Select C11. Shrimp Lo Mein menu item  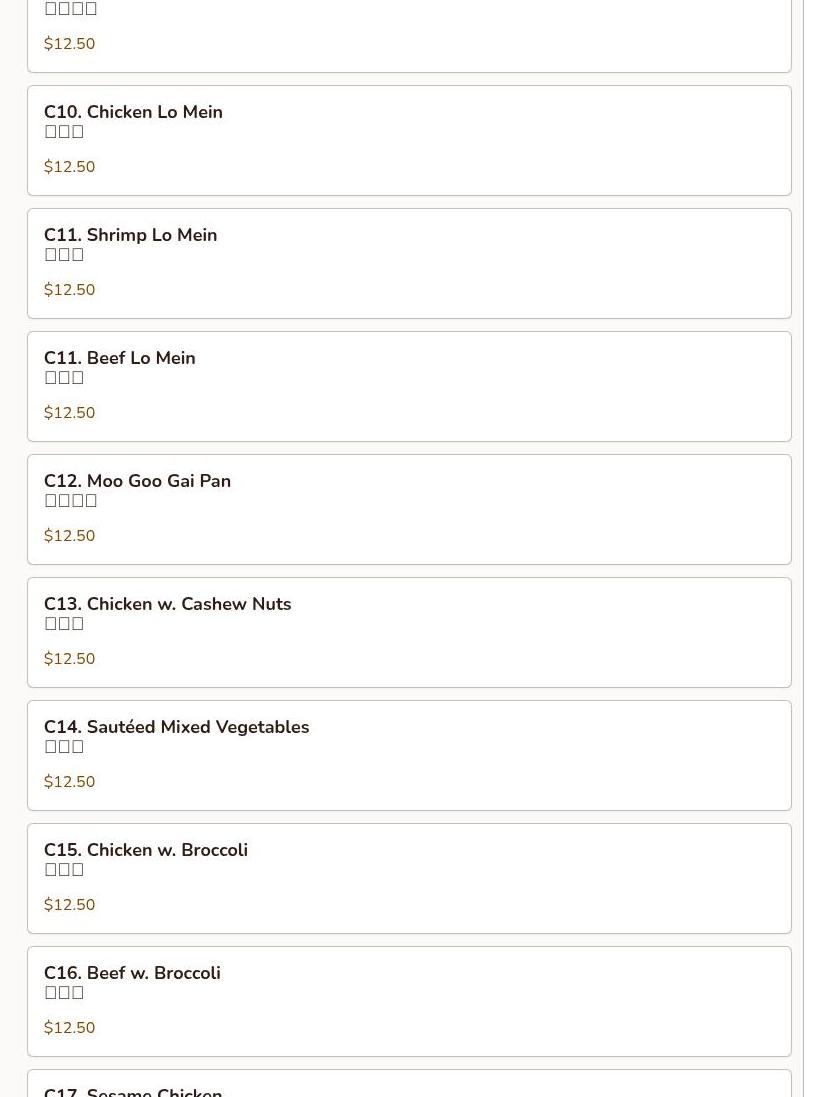pyautogui.click(x=409, y=264)
